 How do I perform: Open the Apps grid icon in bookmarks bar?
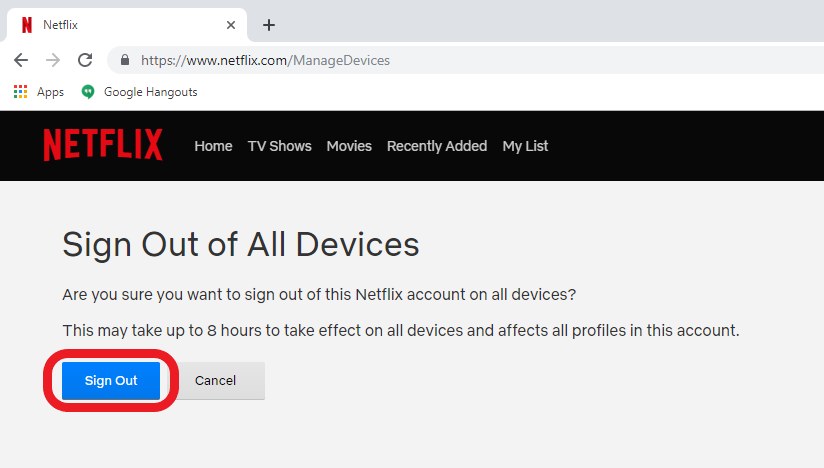(x=20, y=92)
